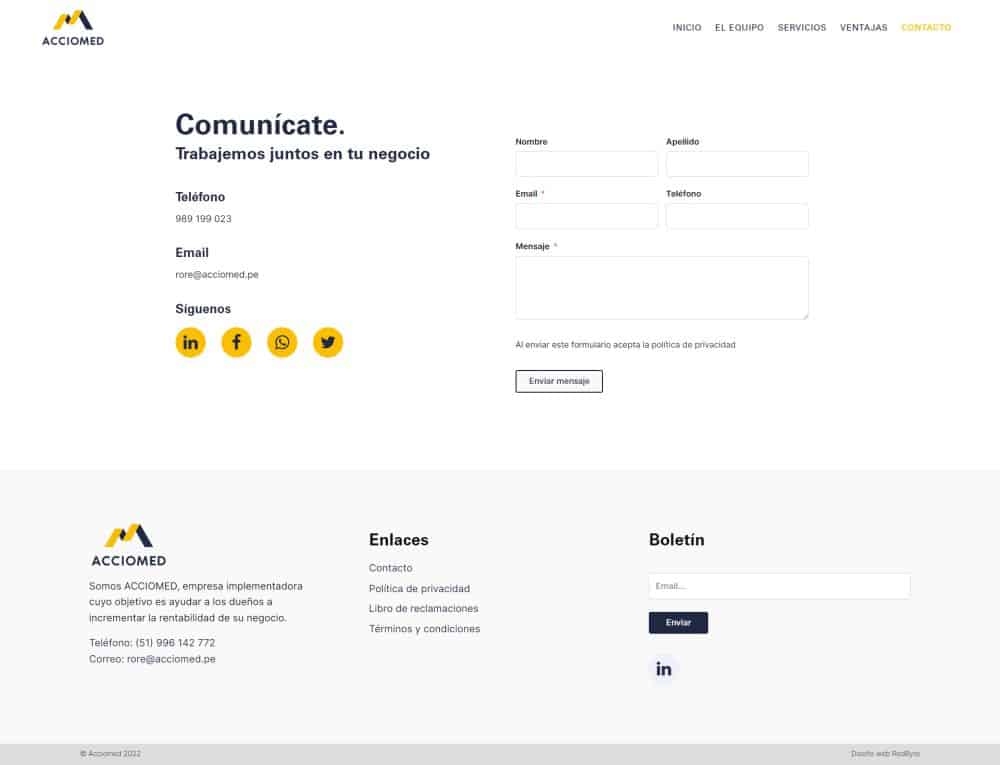Open the Política de privacidad footer link
The height and width of the screenshot is (765, 1000).
pyautogui.click(x=419, y=589)
